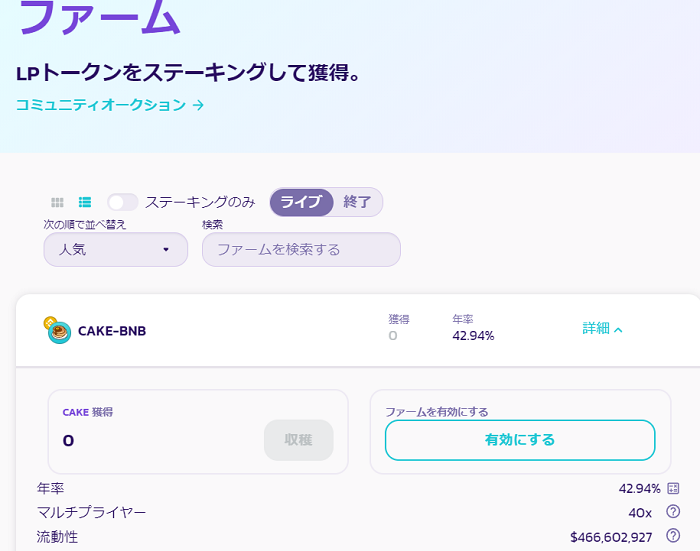
Task: Open the 人気 sort dropdown
Action: [116, 249]
